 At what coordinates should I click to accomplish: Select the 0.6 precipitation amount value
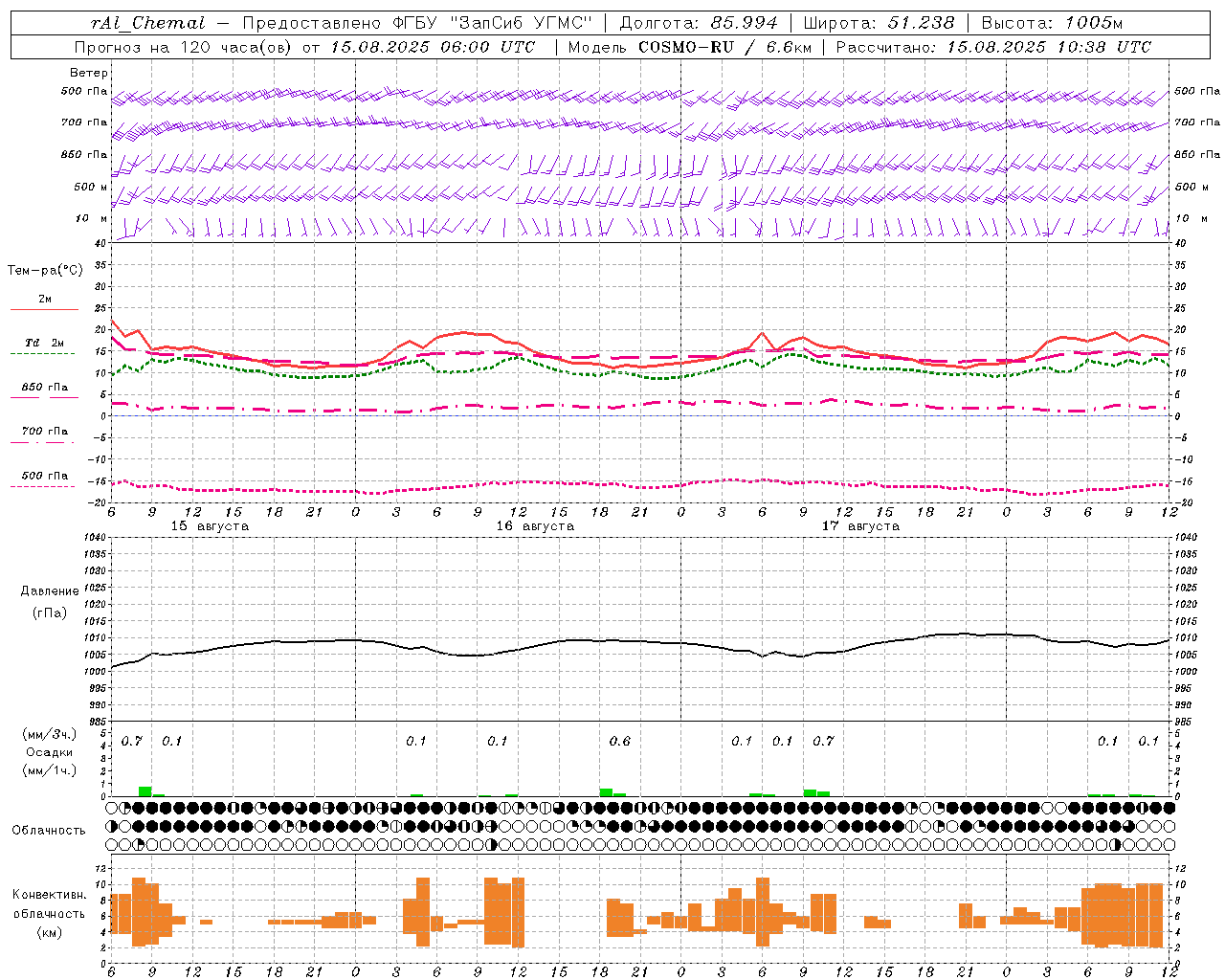620,742
